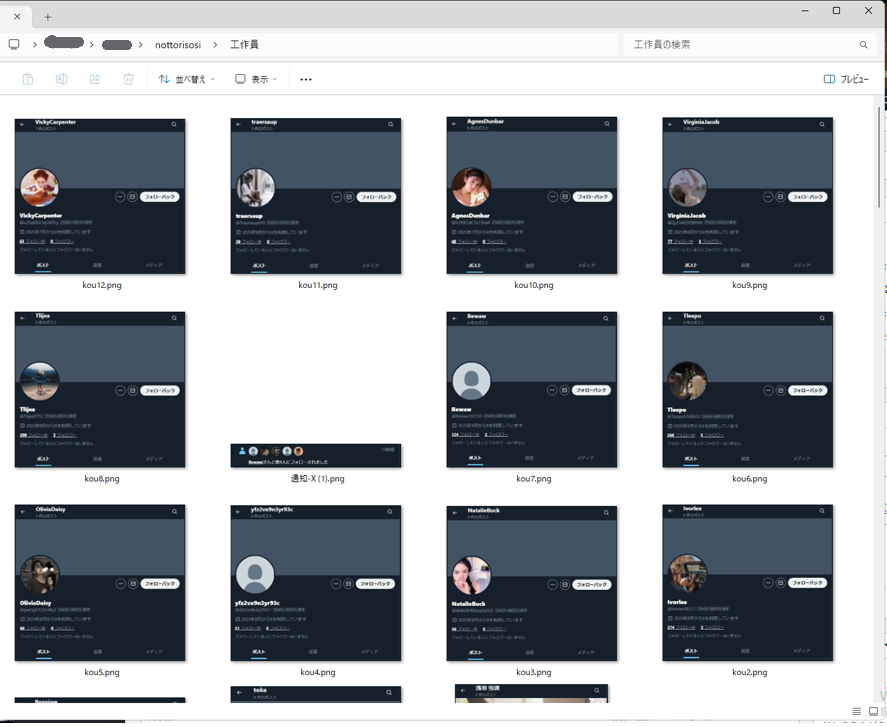Click the rename icon in the toolbar
This screenshot has height=727, width=887.
click(61, 79)
